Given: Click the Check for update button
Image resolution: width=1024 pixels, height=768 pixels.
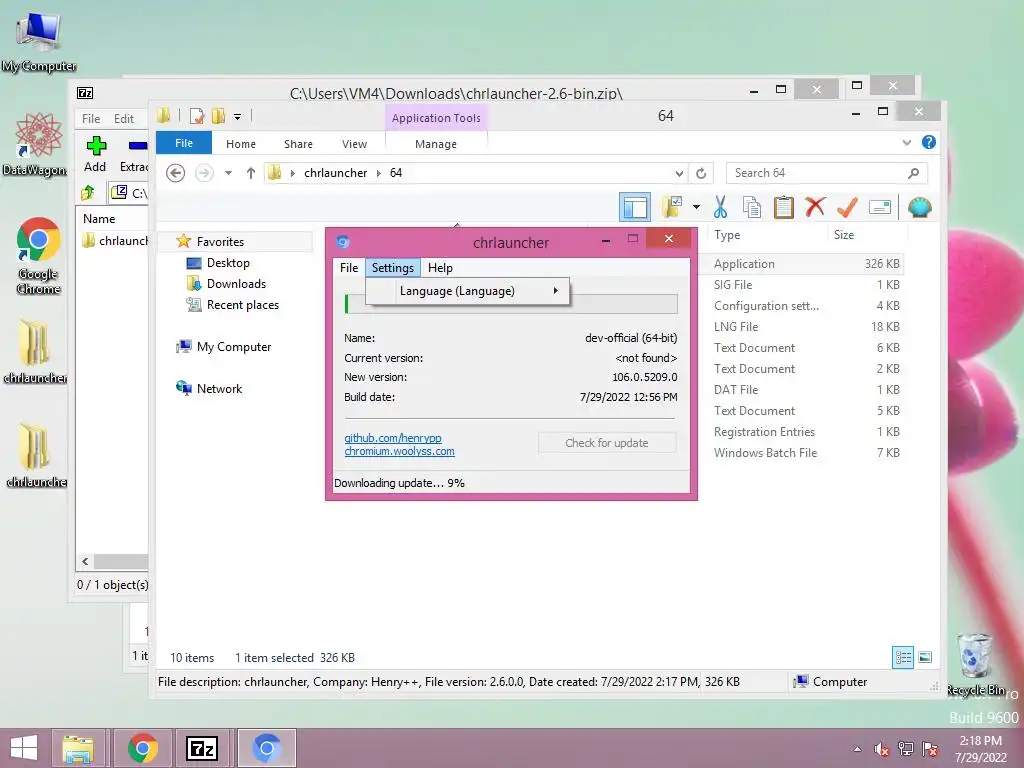Looking at the screenshot, I should (607, 443).
